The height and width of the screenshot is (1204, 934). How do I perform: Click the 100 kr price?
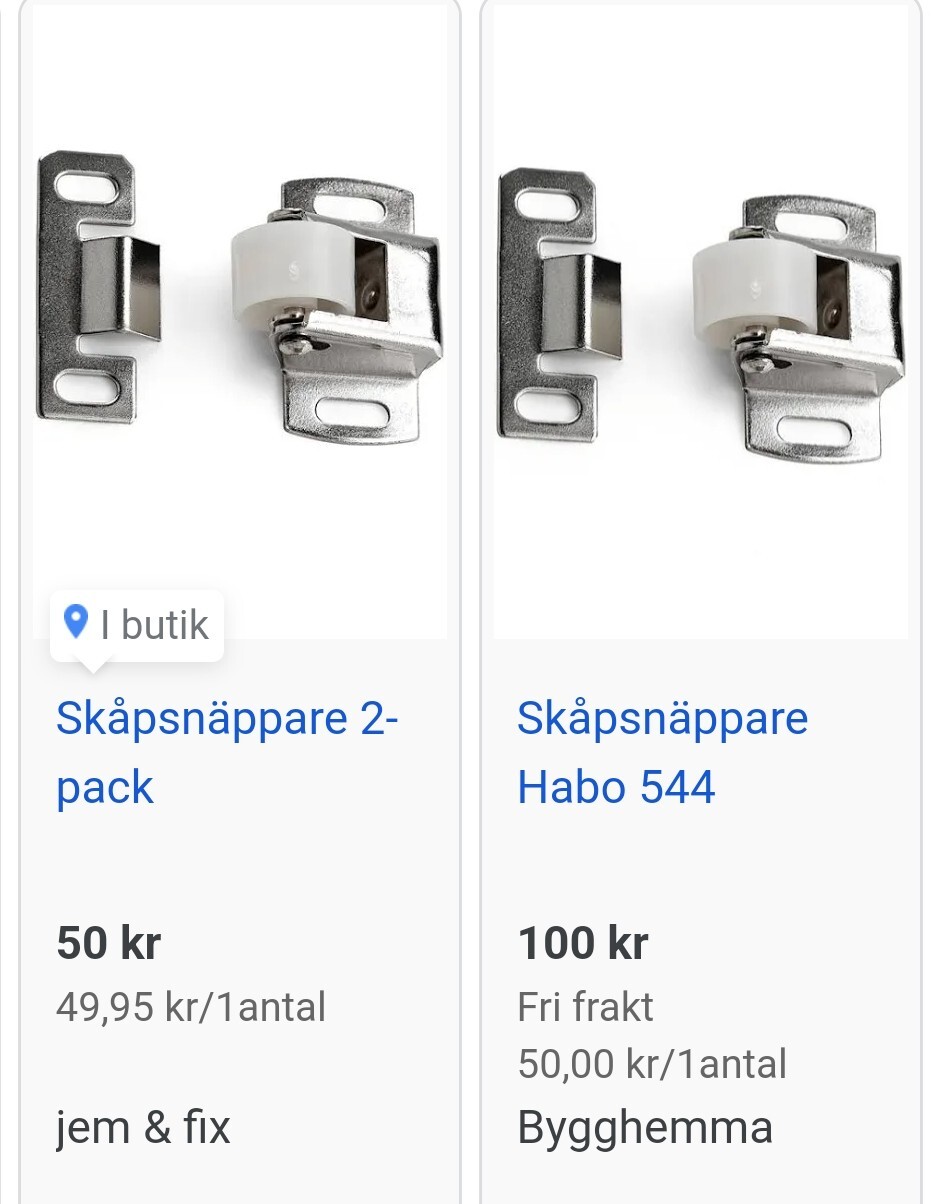[x=583, y=943]
